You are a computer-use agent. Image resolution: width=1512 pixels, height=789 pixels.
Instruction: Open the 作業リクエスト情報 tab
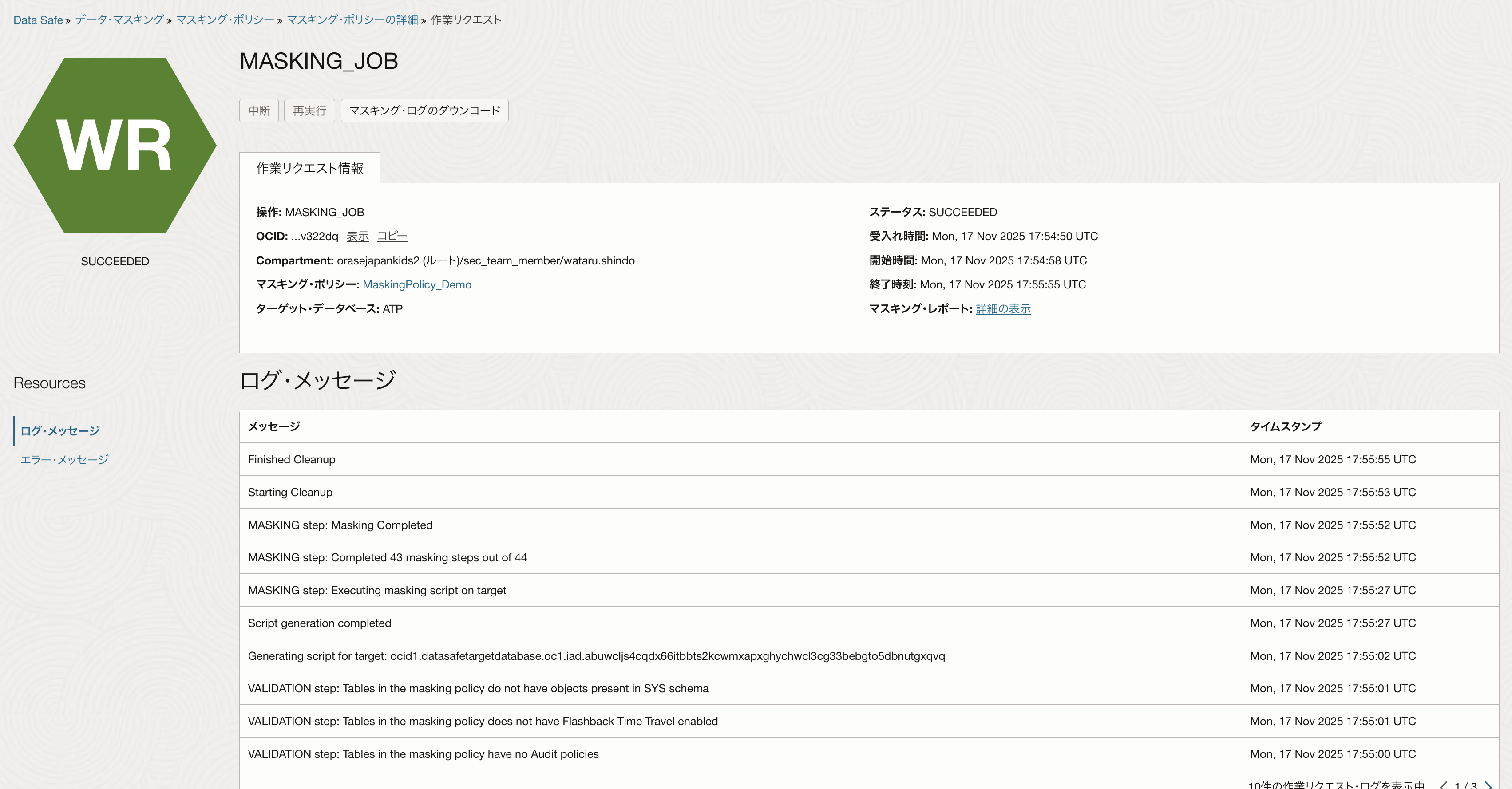click(310, 168)
